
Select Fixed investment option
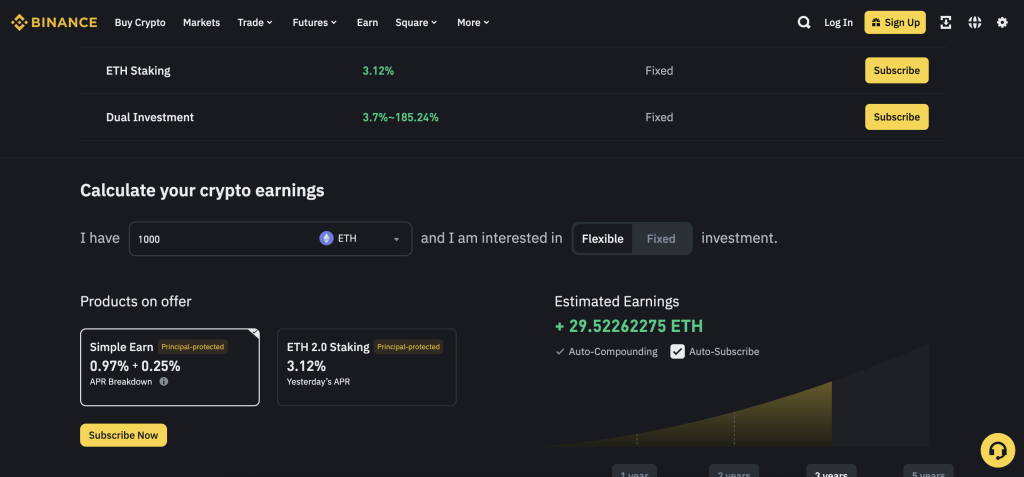pos(661,238)
